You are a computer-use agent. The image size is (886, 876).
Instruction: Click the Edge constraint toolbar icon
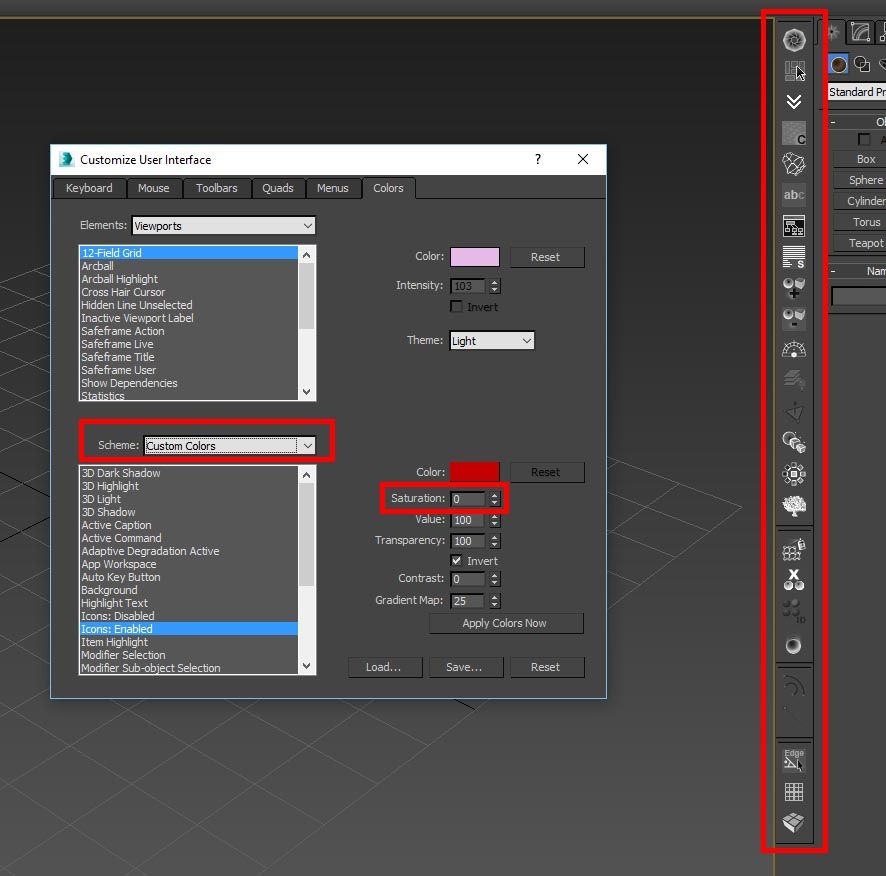pos(794,760)
